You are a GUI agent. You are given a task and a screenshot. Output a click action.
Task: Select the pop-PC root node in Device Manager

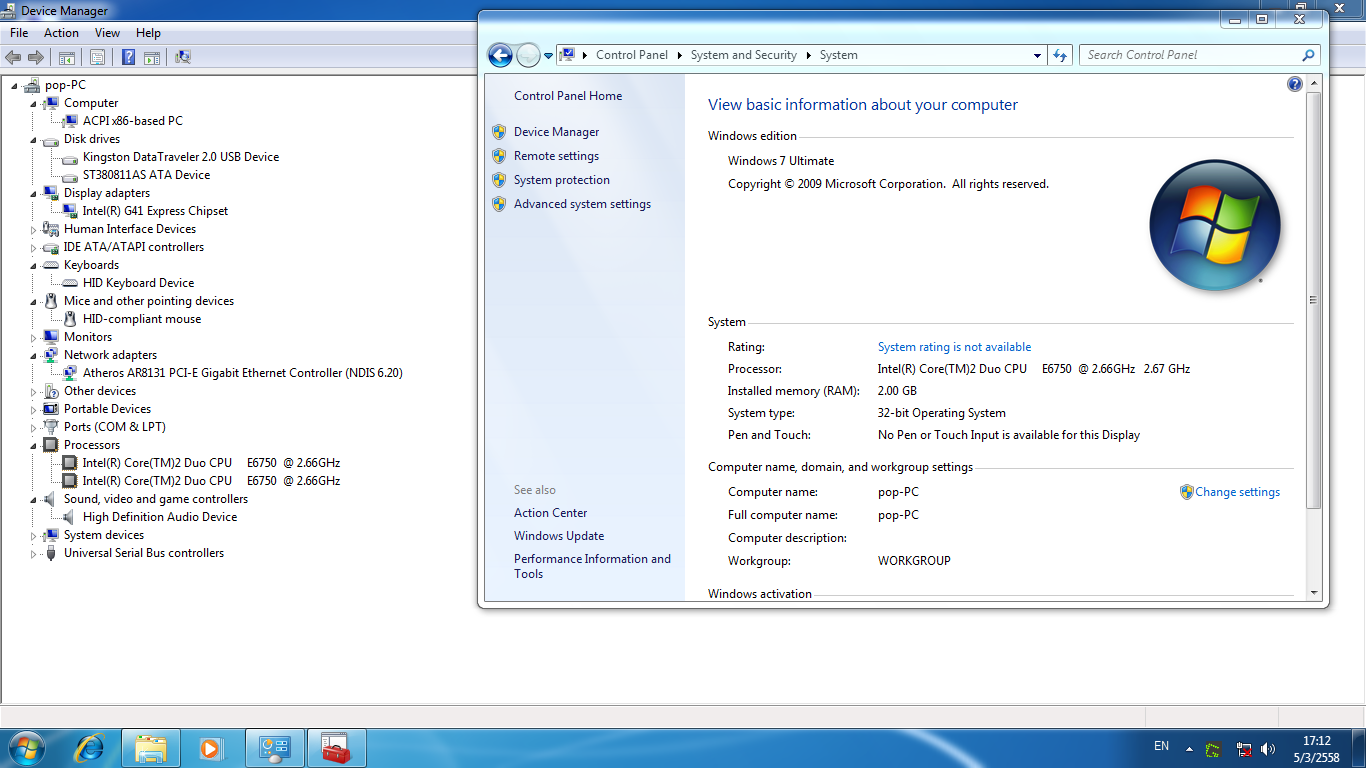[65, 85]
